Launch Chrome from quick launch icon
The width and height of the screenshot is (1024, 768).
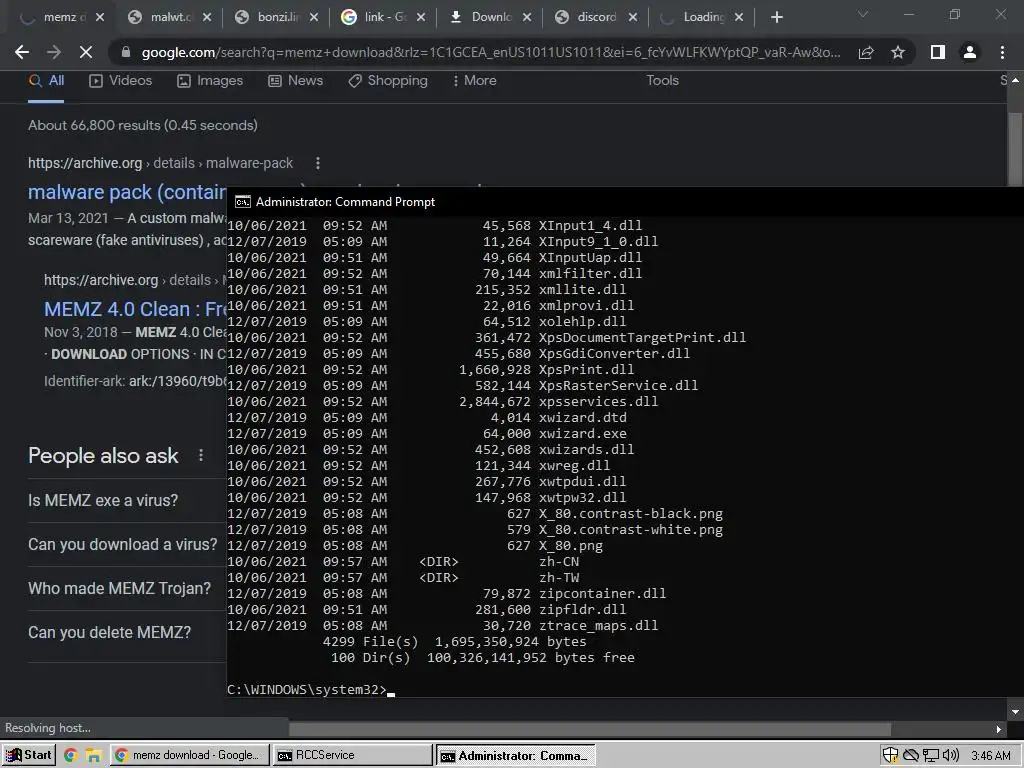click(71, 756)
